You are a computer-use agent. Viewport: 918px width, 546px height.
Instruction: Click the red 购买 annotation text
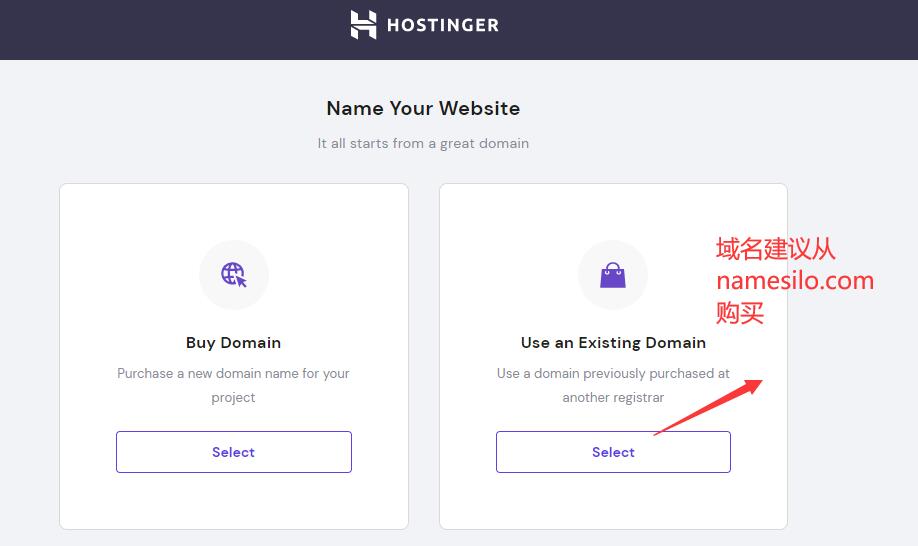tap(740, 313)
